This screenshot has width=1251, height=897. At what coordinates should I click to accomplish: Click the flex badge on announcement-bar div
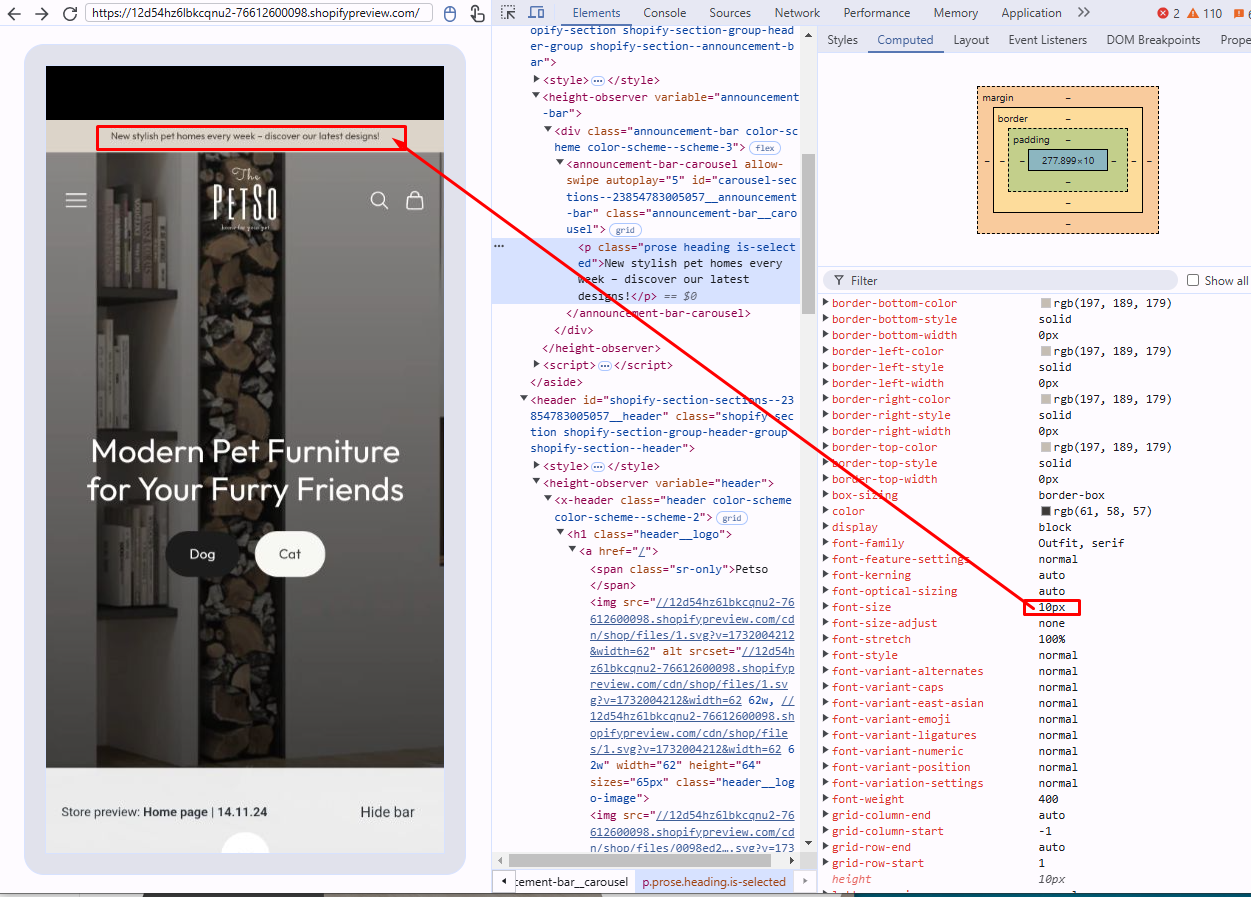click(x=765, y=148)
